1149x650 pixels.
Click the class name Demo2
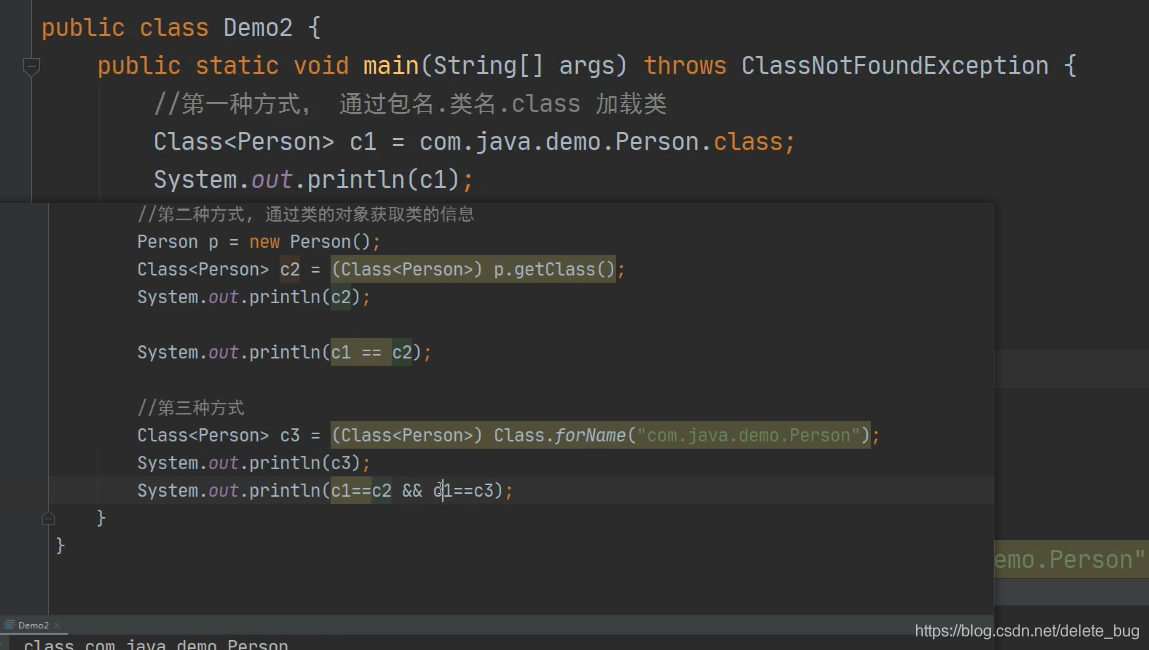tap(257, 28)
